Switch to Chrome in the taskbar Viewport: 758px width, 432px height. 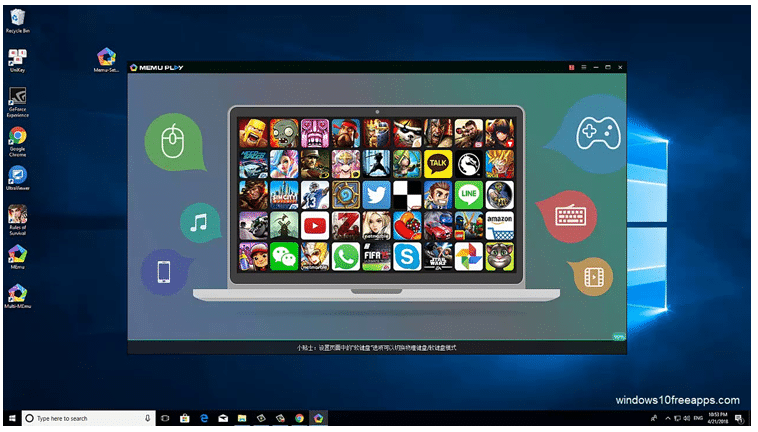[x=299, y=418]
